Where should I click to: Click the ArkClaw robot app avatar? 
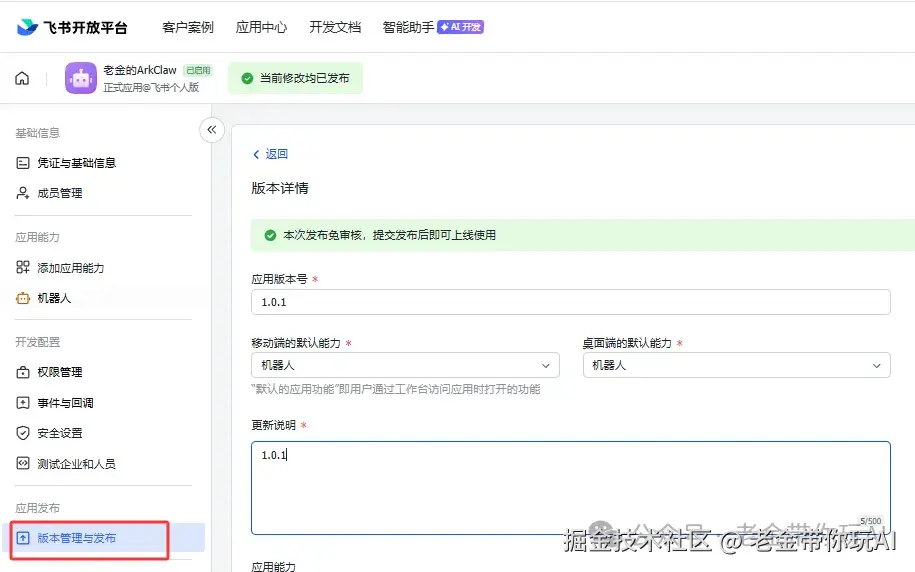click(81, 78)
